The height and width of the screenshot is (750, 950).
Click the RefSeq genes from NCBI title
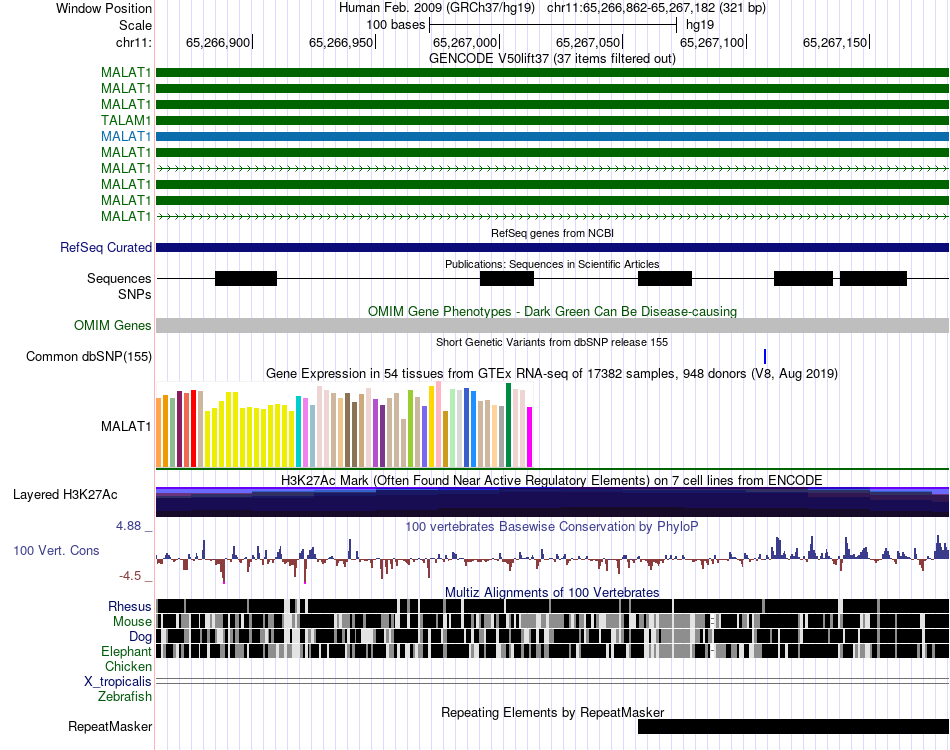click(x=552, y=233)
